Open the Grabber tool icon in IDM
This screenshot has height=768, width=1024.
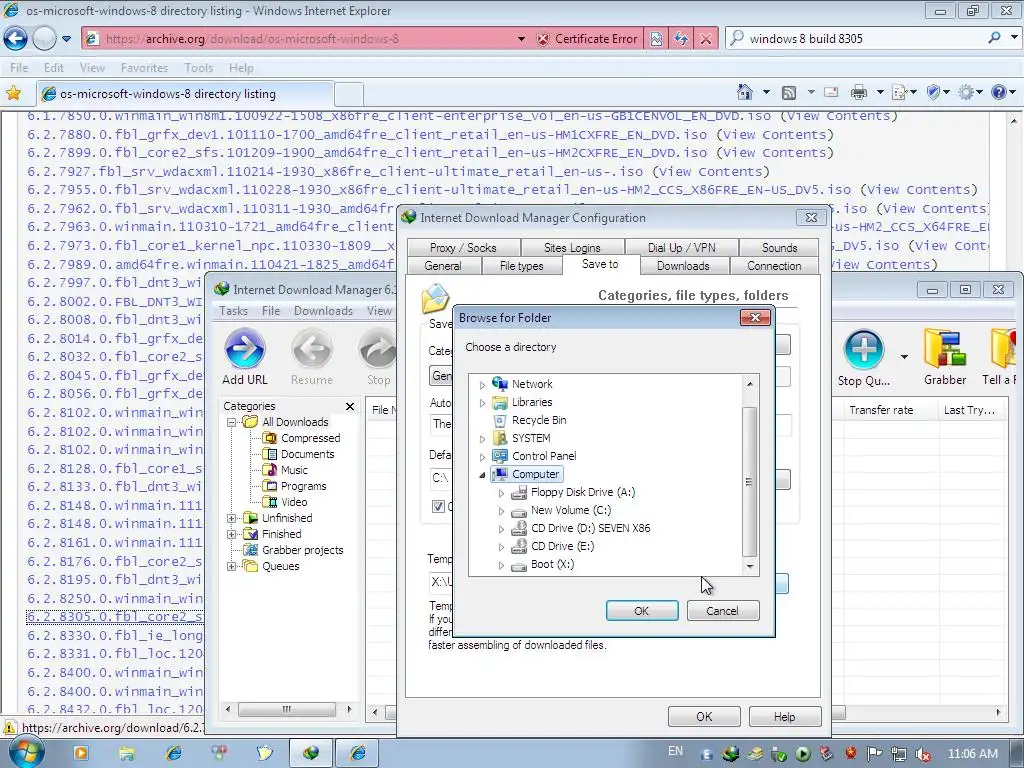pos(944,349)
